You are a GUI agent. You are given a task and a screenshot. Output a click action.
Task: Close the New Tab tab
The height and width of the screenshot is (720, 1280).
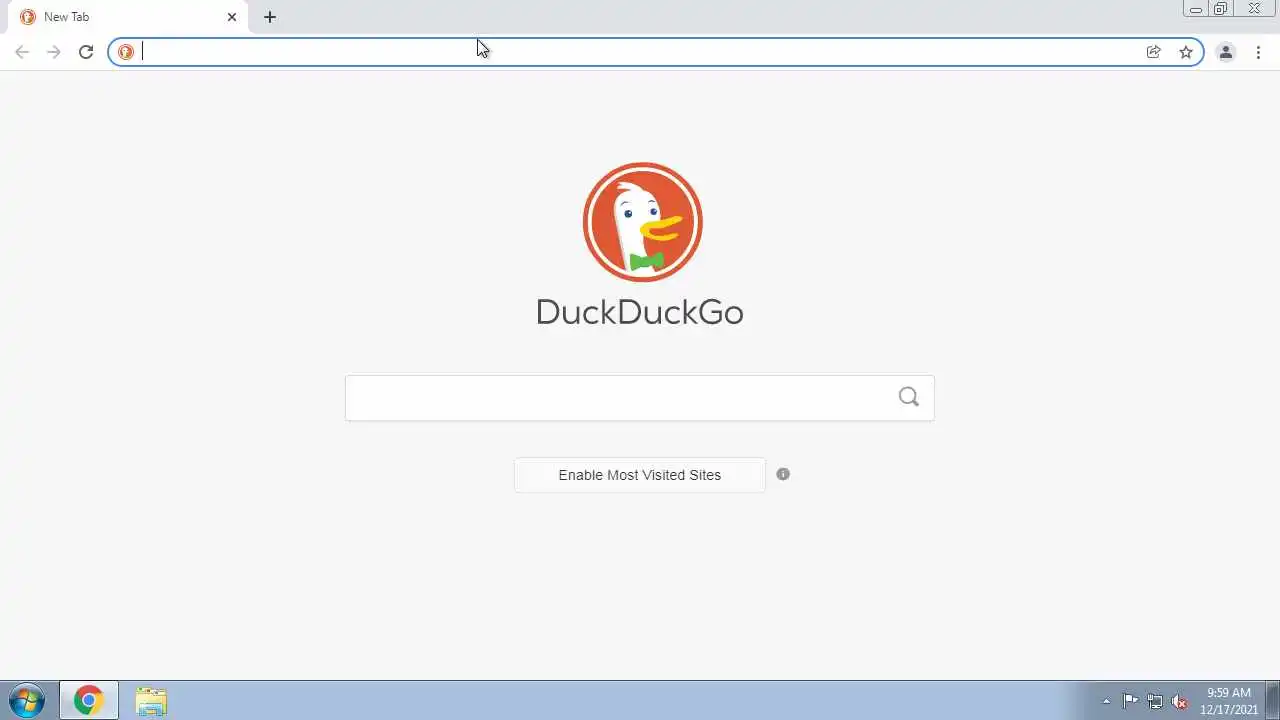coord(232,17)
